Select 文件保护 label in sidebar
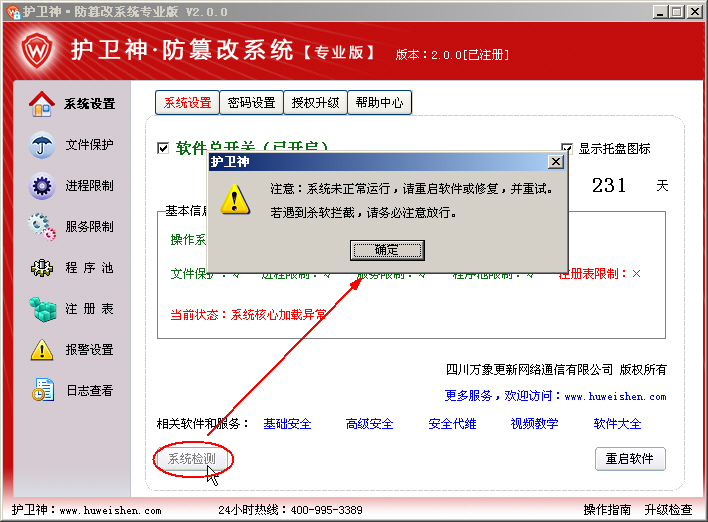This screenshot has height=522, width=708. 89,144
